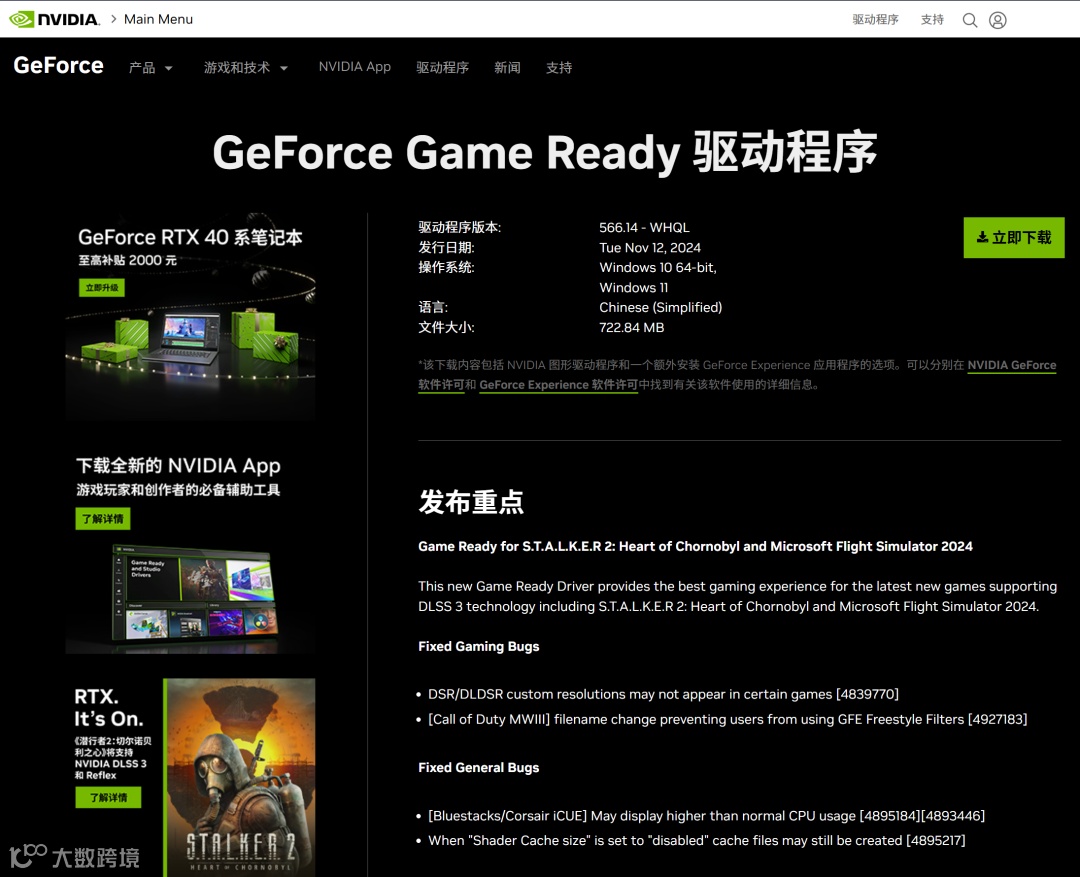Click 支持 in top utility bar
Viewport: 1080px width, 877px height.
point(932,19)
